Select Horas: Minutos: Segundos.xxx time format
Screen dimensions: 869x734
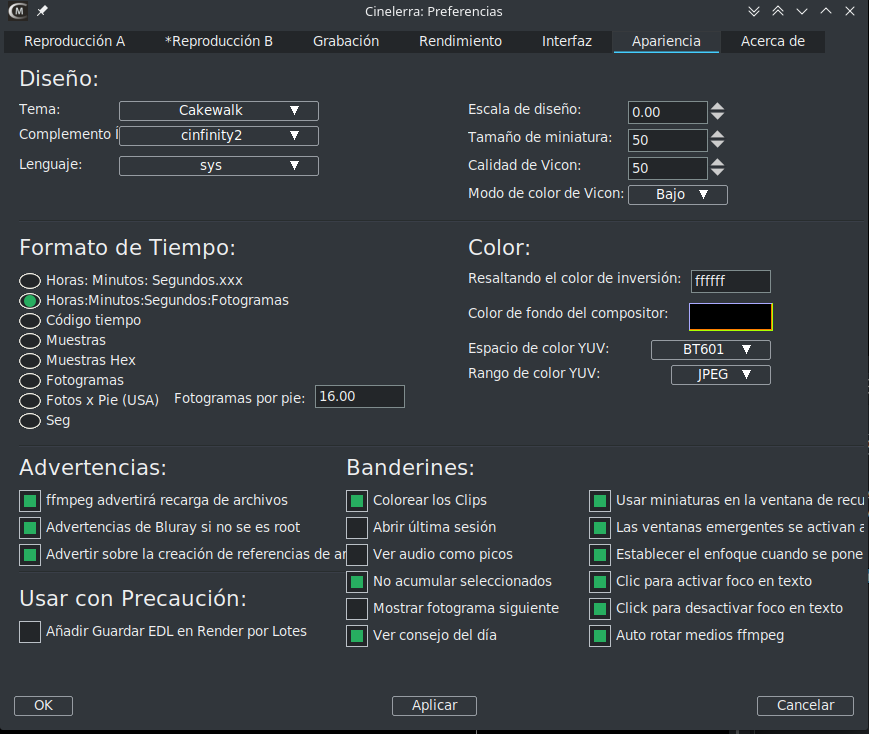point(31,281)
